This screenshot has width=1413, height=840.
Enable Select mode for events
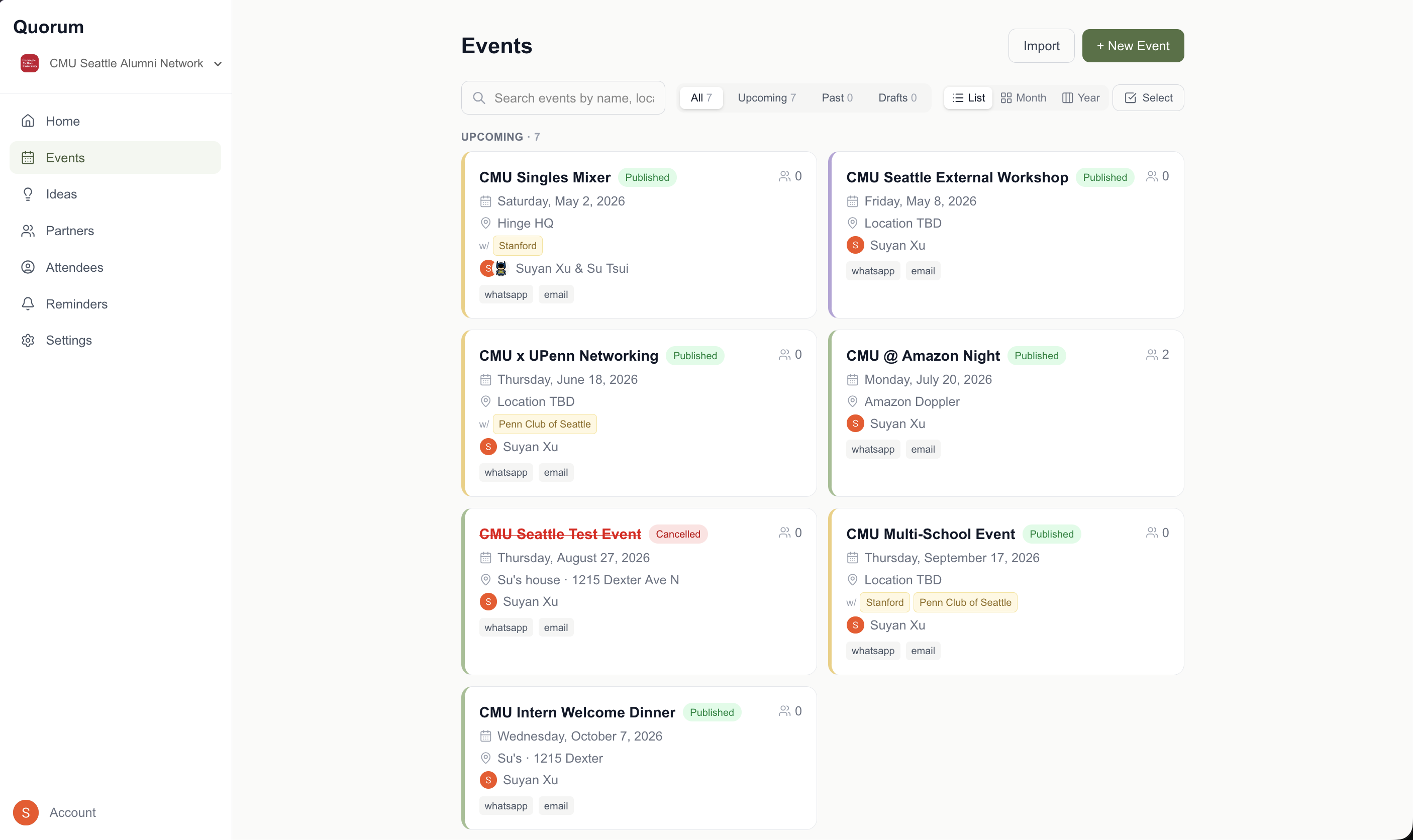(1148, 97)
